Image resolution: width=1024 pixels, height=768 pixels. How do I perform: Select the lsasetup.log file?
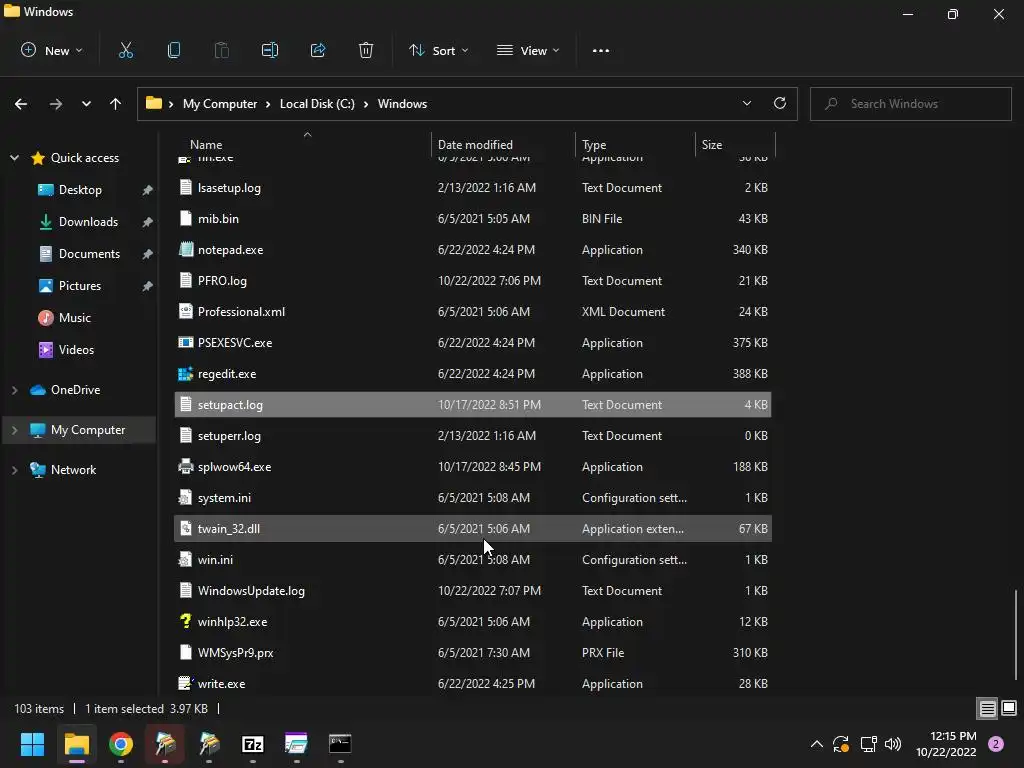point(473,187)
